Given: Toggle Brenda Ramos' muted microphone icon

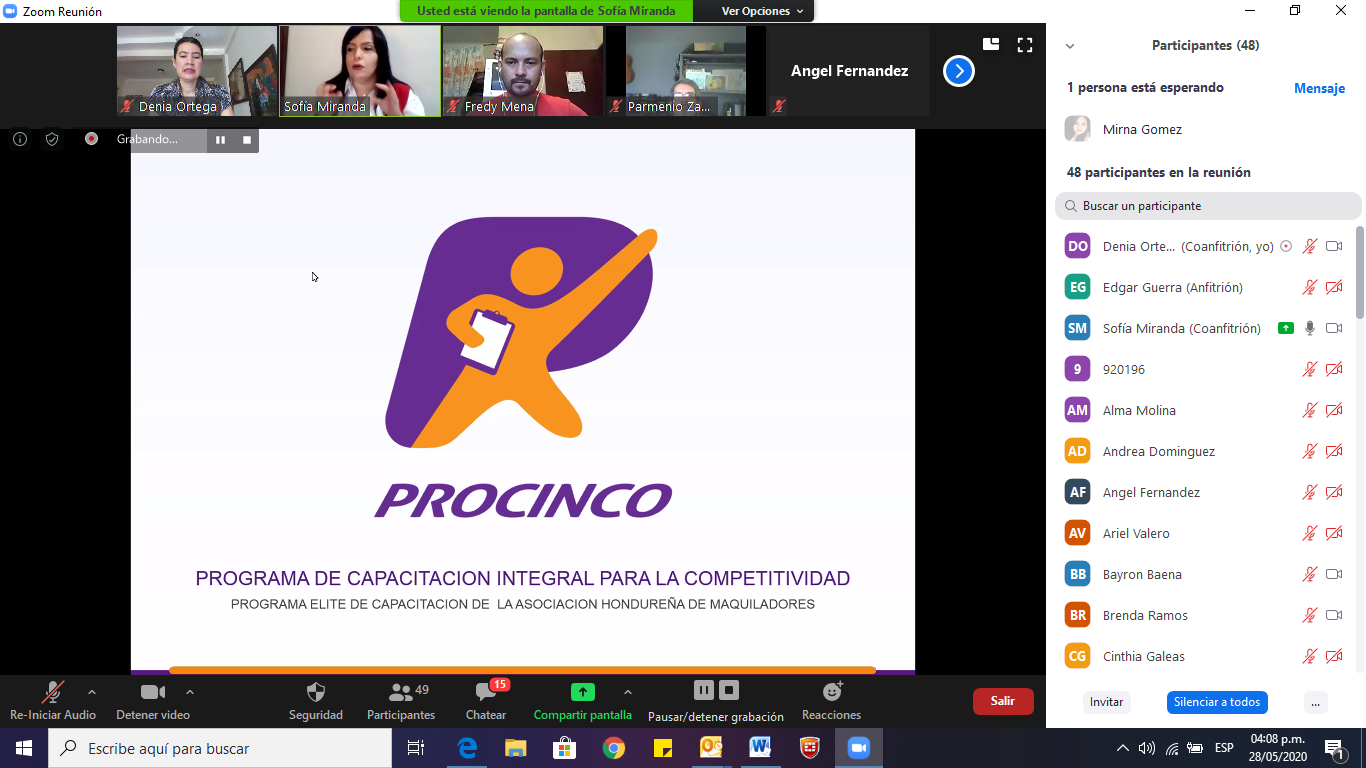Looking at the screenshot, I should pos(1310,615).
